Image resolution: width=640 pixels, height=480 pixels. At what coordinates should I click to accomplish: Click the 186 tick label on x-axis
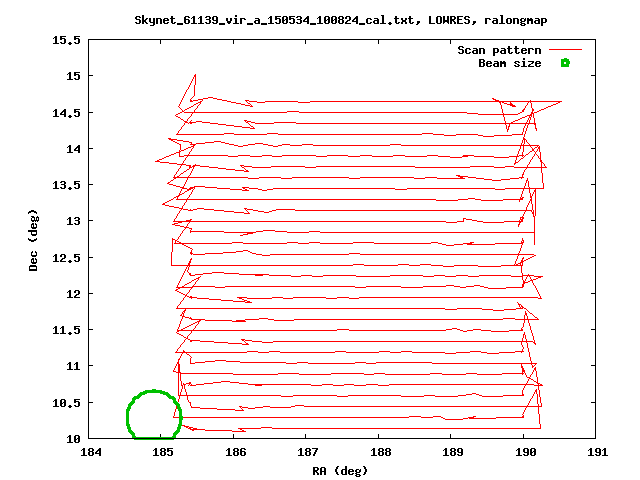234,453
